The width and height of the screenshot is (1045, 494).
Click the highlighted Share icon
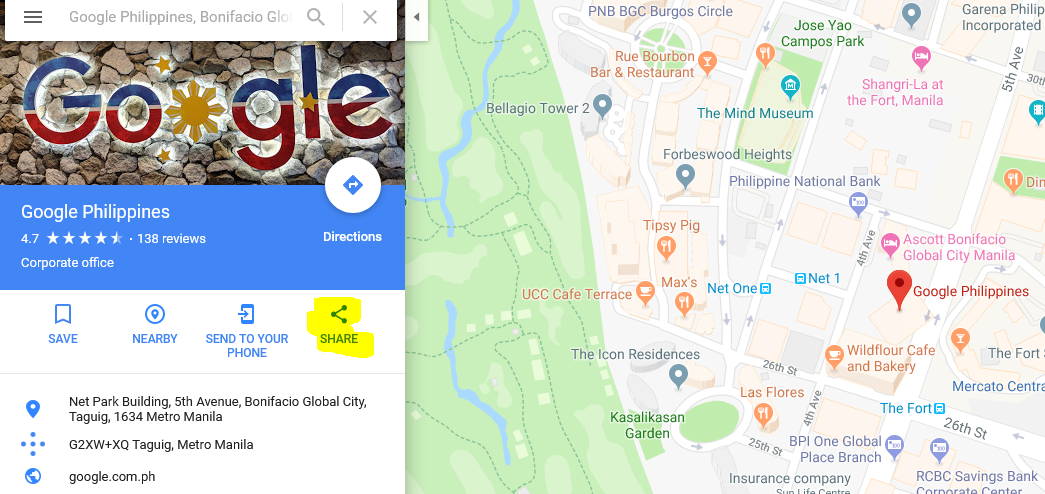tap(339, 314)
